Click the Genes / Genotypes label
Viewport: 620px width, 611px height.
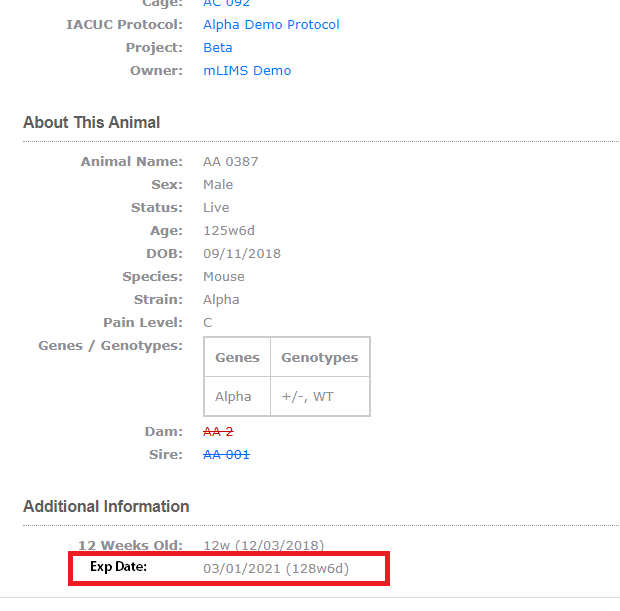pyautogui.click(x=111, y=346)
